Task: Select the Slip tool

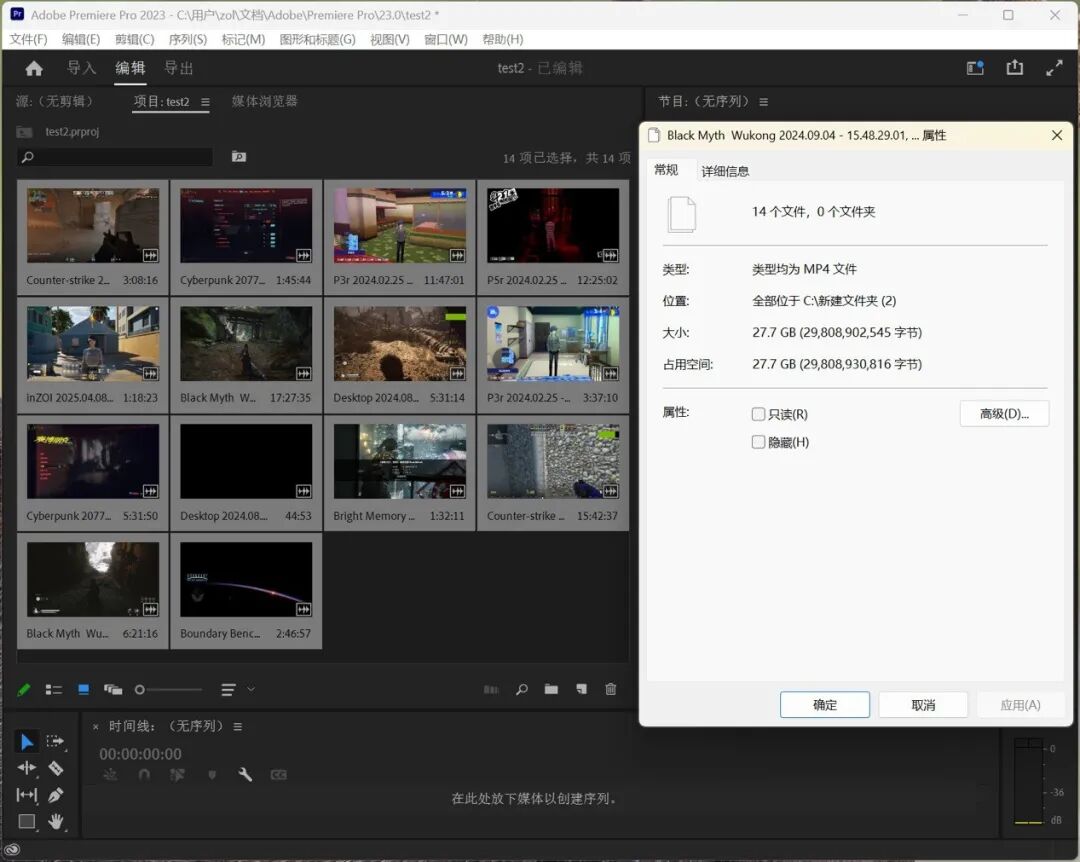Action: coord(27,795)
